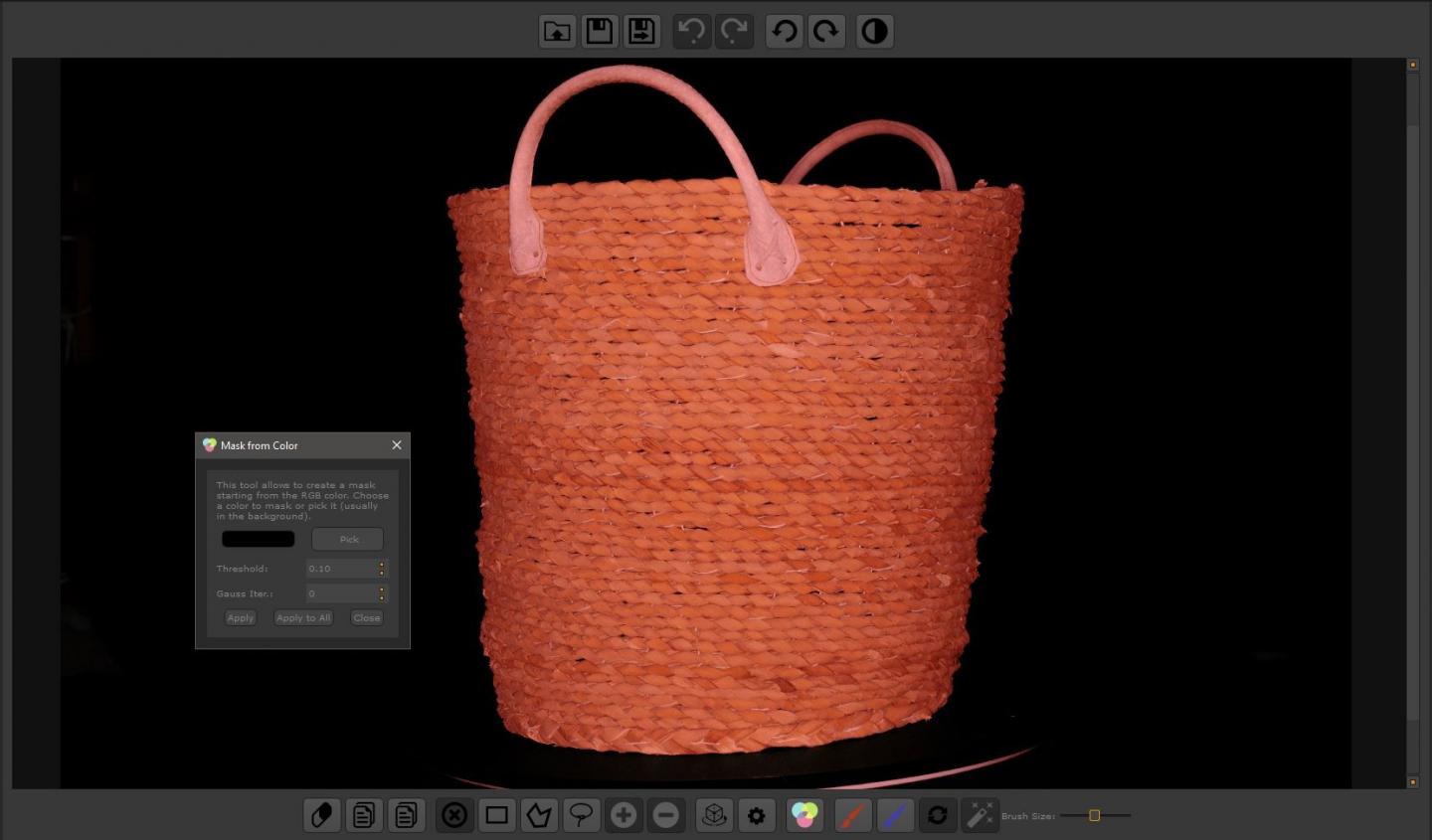Image resolution: width=1432 pixels, height=840 pixels.
Task: Save the mask with the floppy disk icon
Action: tap(600, 31)
